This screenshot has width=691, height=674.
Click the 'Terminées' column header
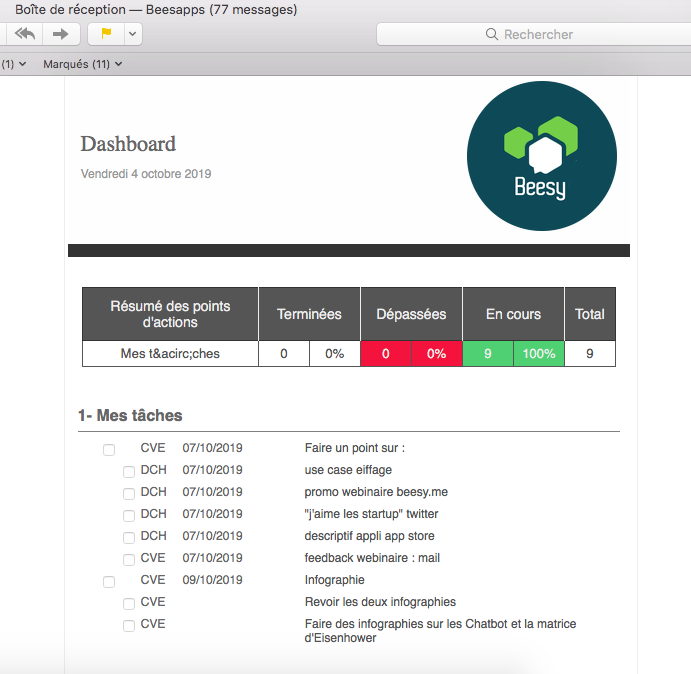coord(309,314)
